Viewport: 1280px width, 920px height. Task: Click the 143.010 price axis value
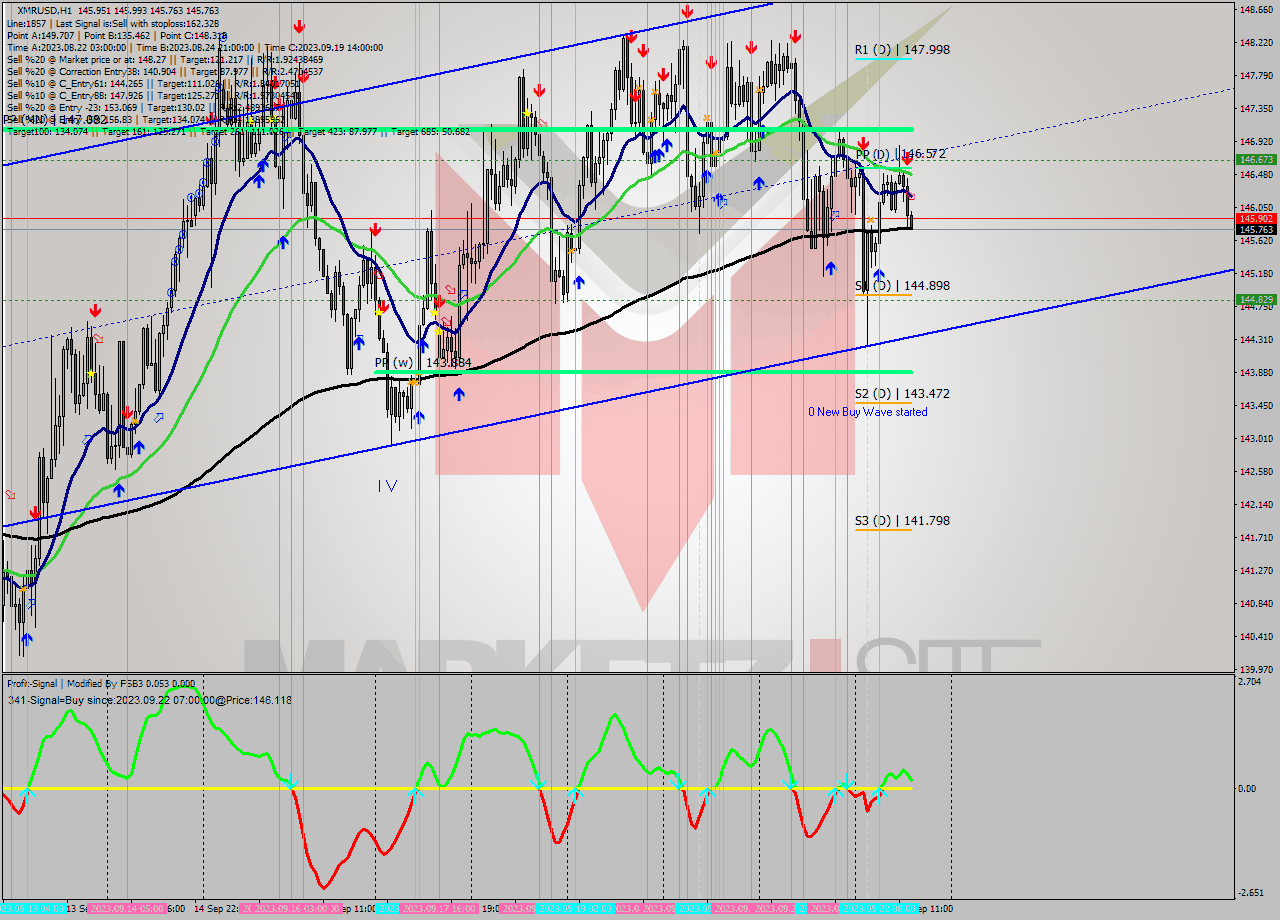1256,439
